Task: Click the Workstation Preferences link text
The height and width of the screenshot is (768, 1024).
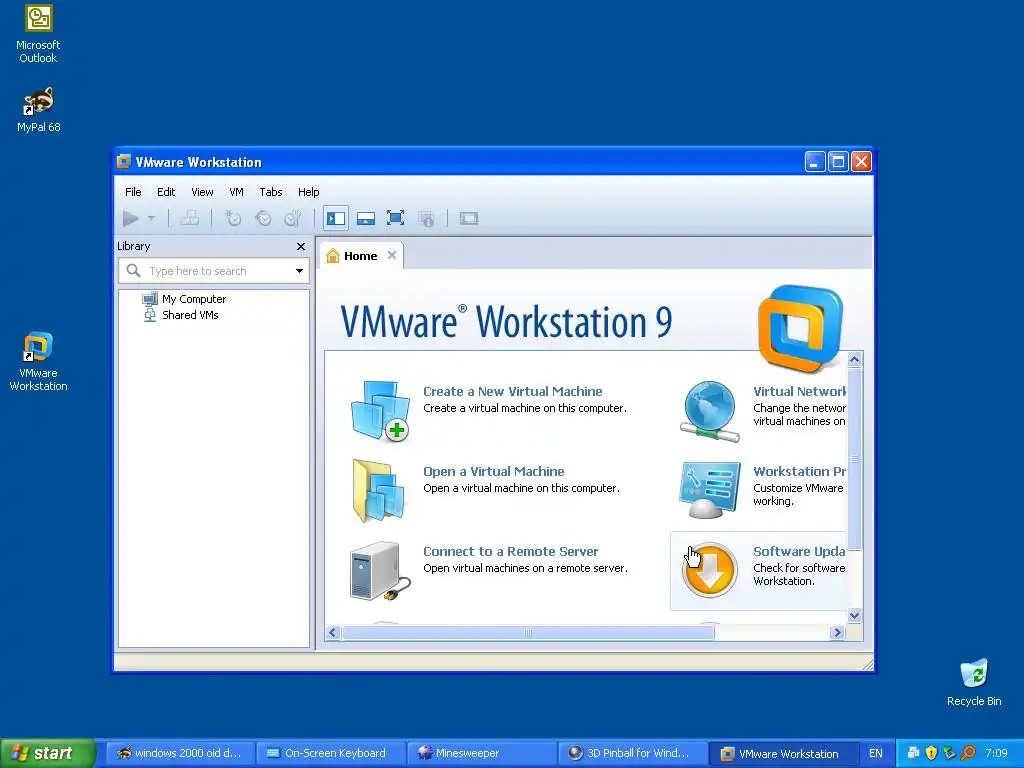Action: [x=799, y=472]
